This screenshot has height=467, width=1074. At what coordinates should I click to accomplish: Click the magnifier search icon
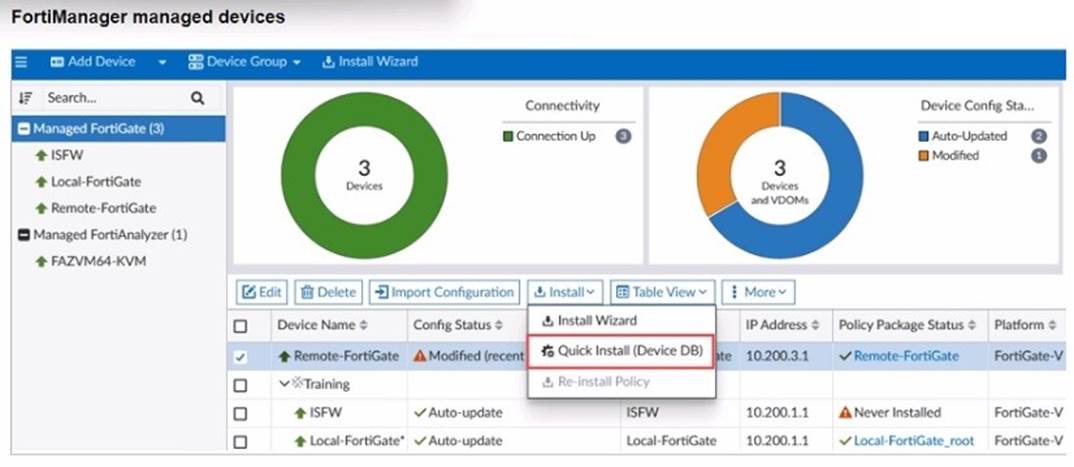[x=198, y=98]
